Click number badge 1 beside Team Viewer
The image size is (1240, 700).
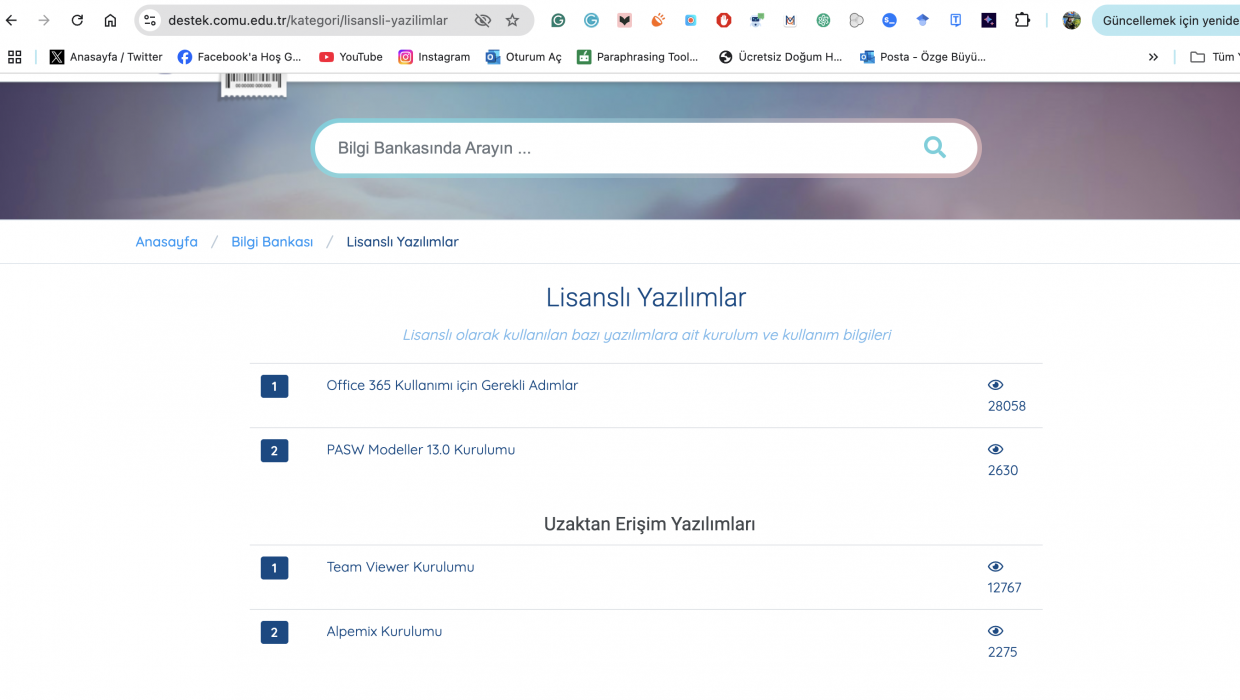(x=274, y=568)
